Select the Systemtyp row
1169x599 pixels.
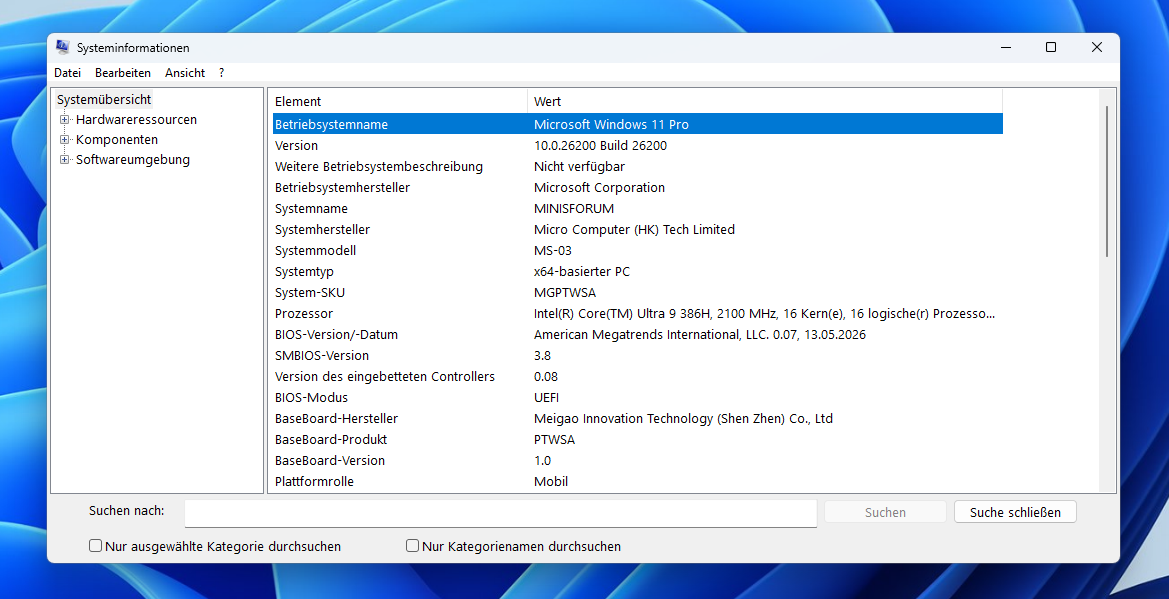[x=637, y=272]
